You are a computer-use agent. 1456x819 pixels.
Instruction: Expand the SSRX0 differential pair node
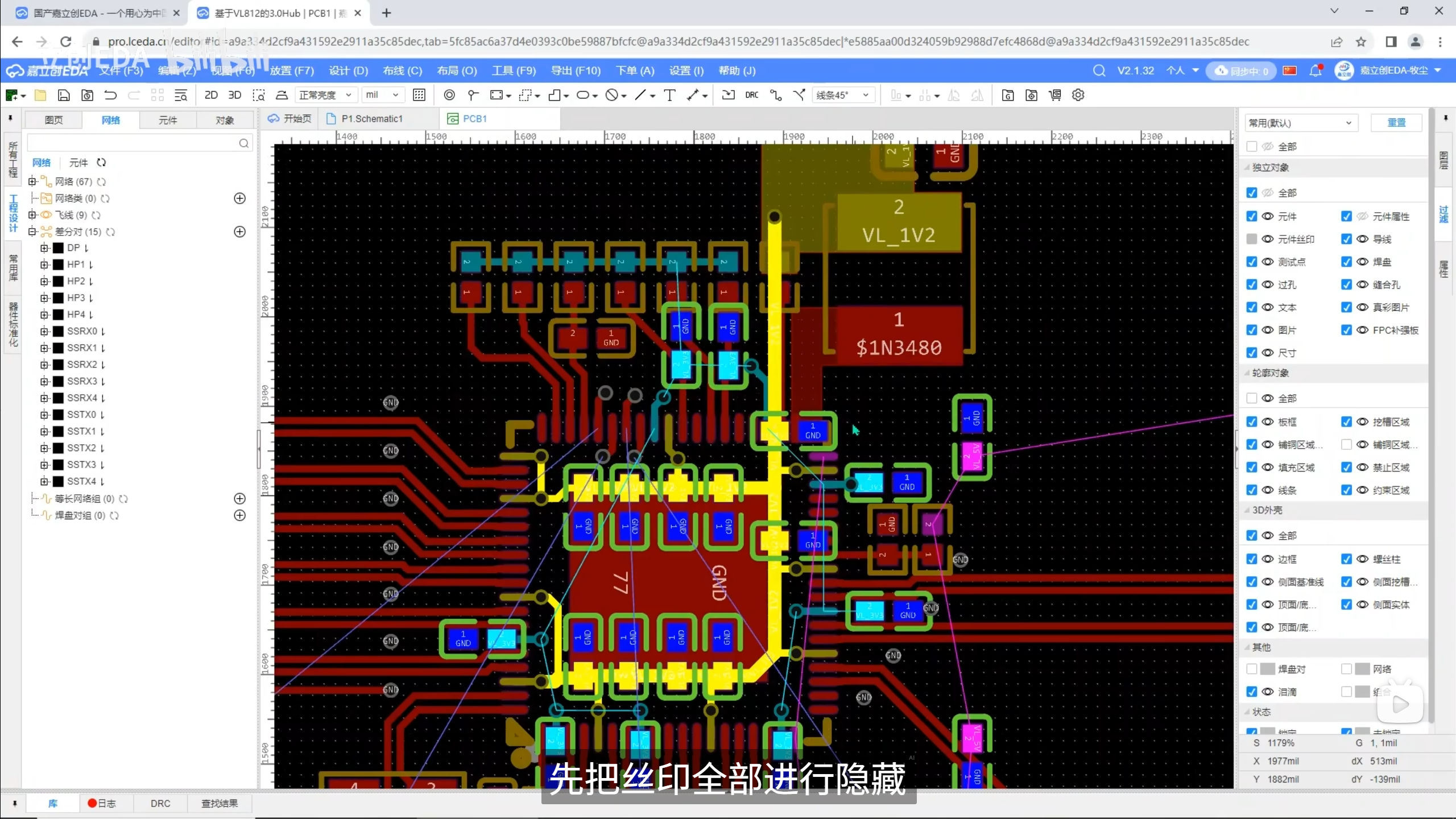coord(44,331)
